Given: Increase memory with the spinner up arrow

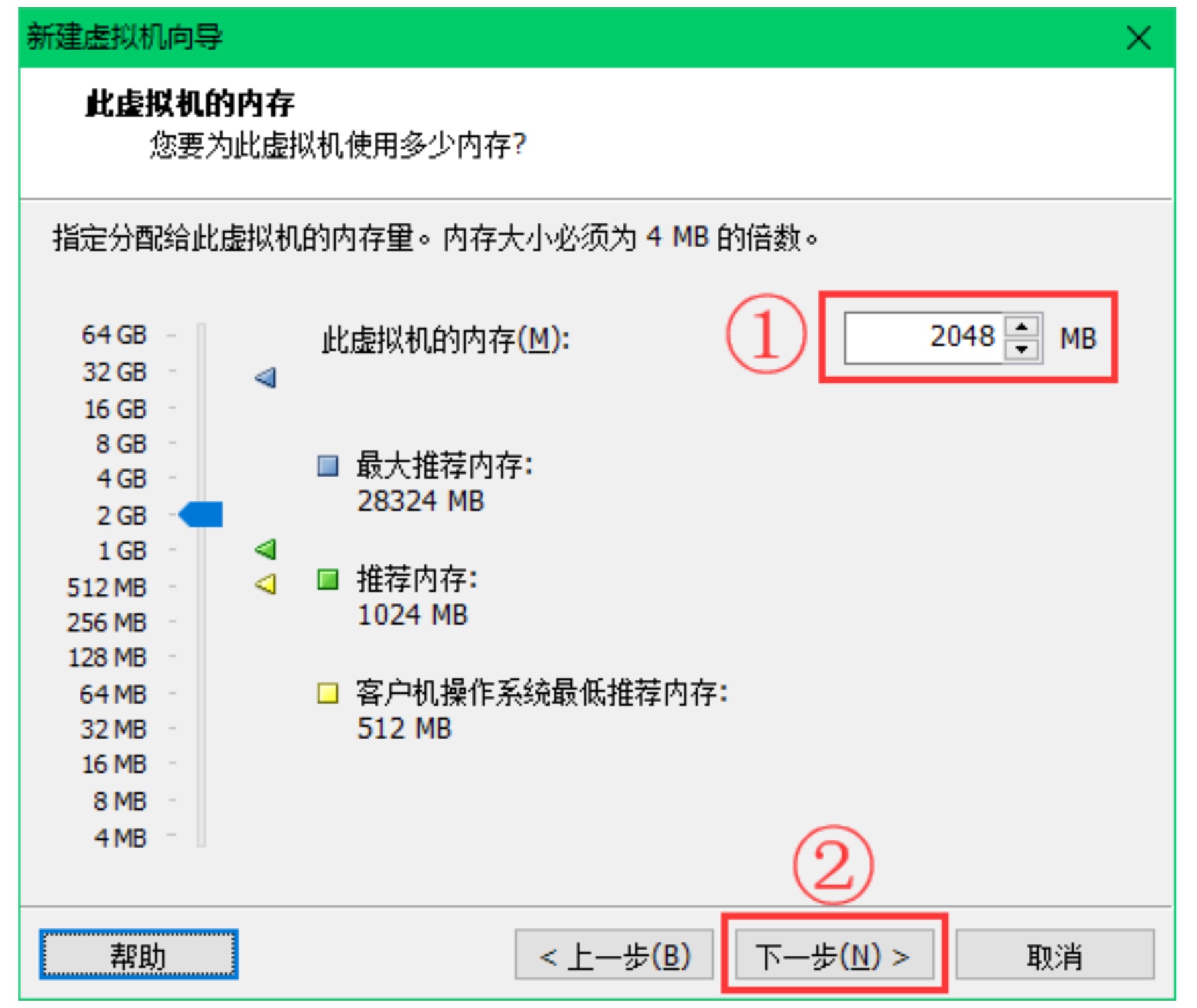Looking at the screenshot, I should (x=1021, y=327).
